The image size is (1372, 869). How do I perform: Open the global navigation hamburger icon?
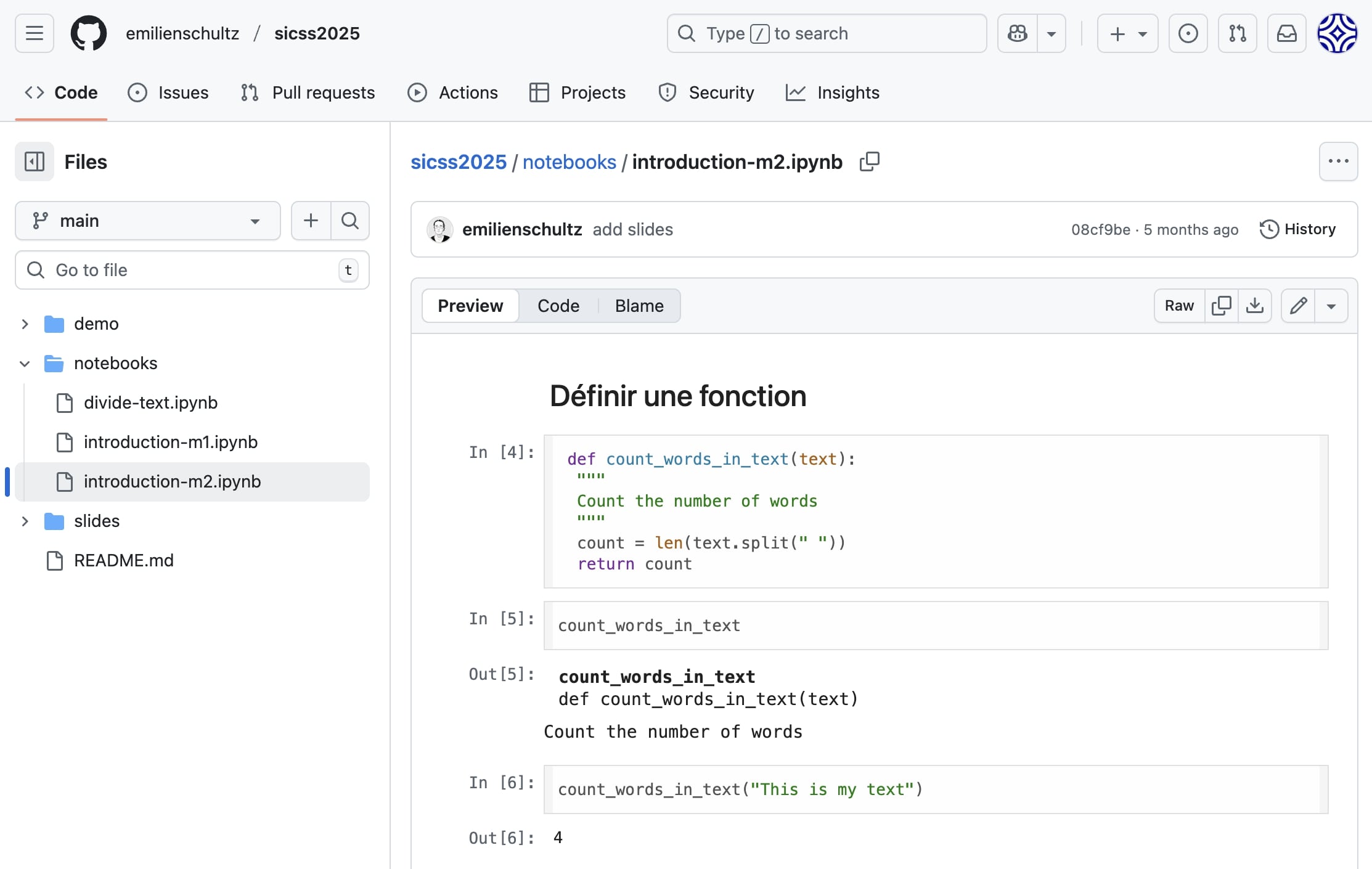pyautogui.click(x=34, y=33)
